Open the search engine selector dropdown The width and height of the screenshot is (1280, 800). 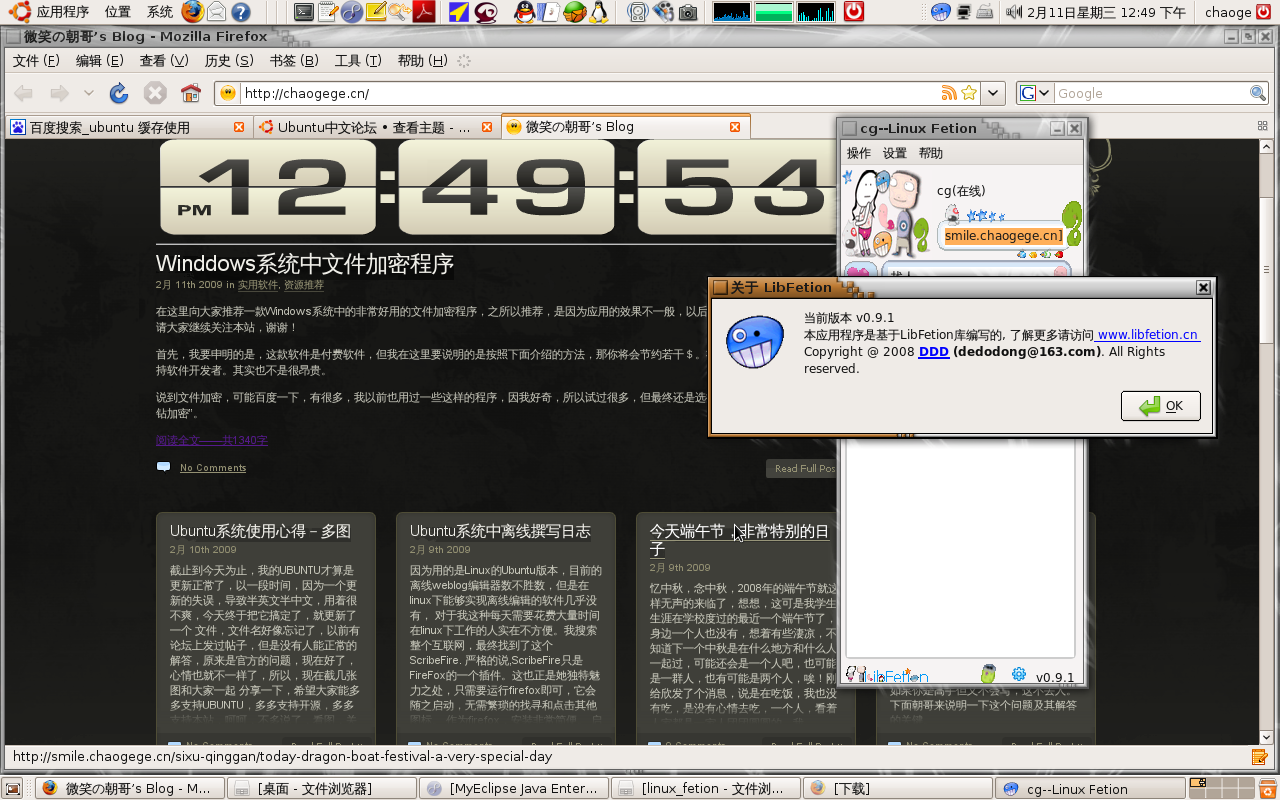click(1036, 93)
